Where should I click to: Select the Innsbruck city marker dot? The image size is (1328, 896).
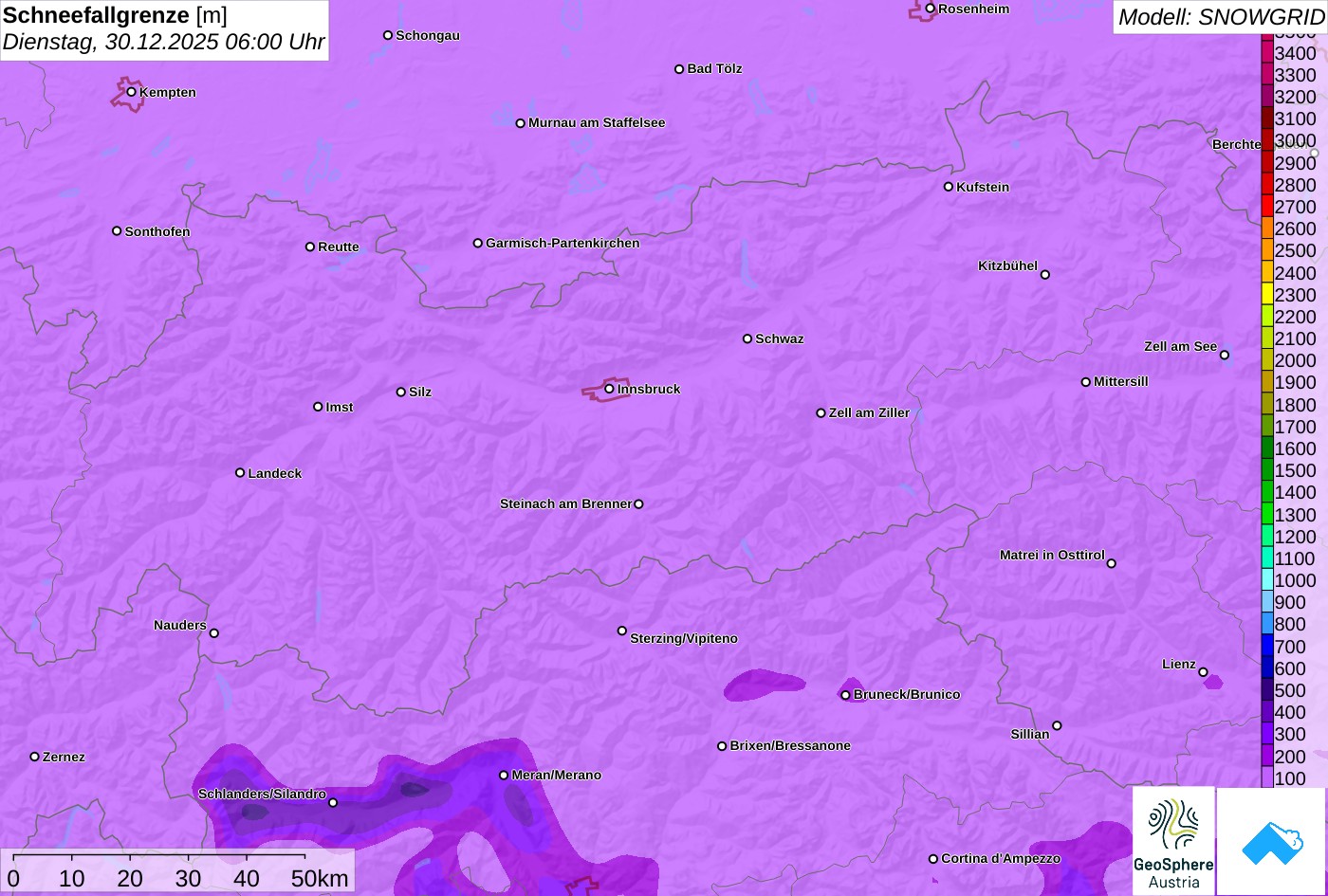[x=609, y=389]
